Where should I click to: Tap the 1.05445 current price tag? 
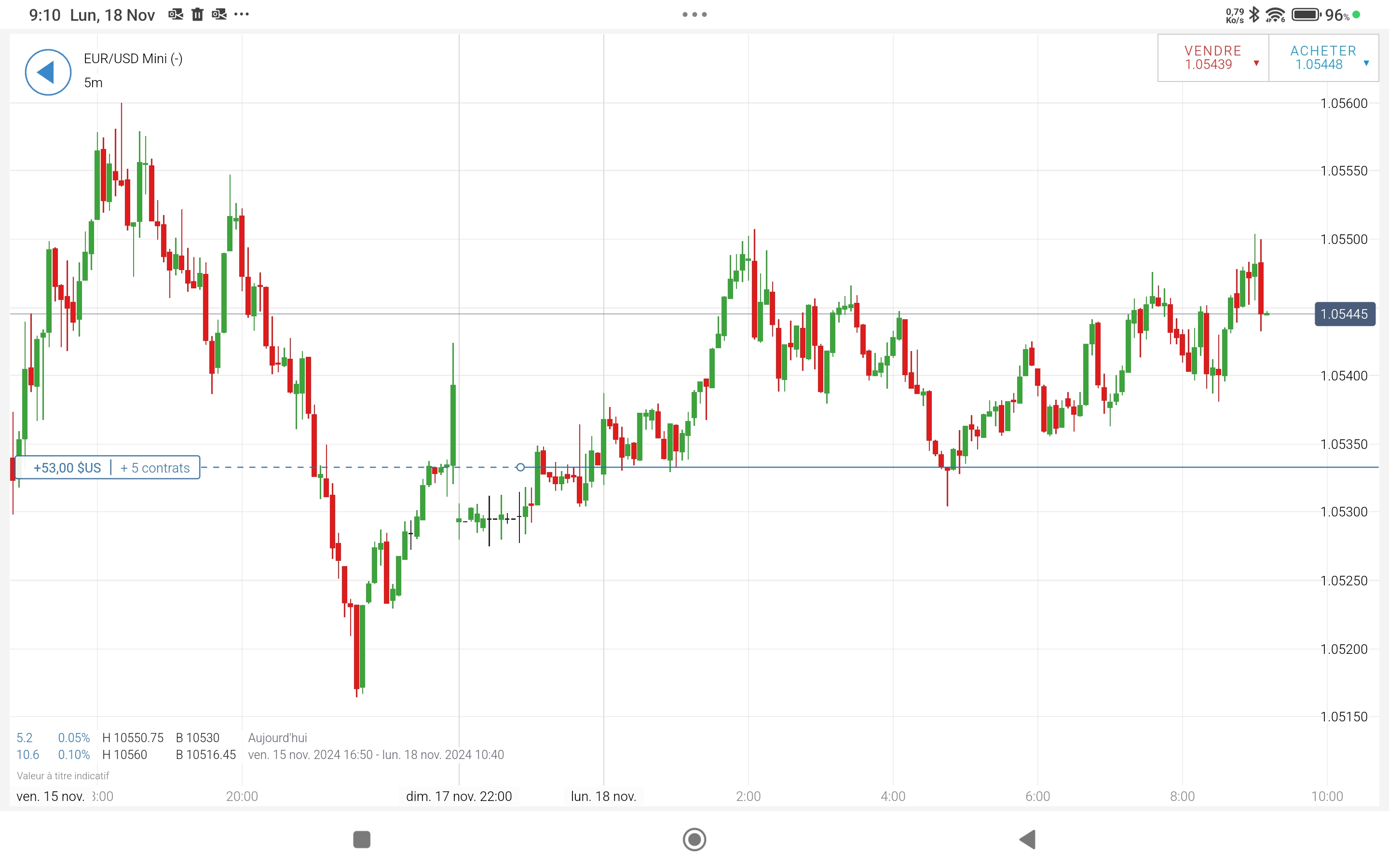(1344, 314)
